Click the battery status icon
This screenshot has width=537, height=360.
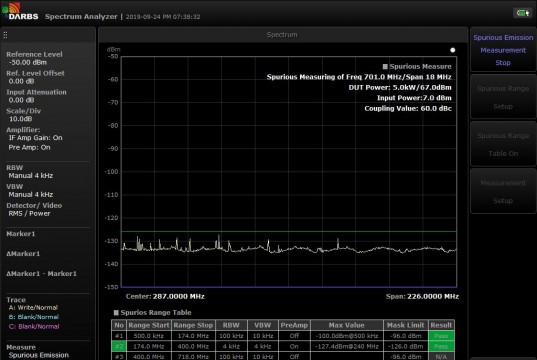[523, 13]
